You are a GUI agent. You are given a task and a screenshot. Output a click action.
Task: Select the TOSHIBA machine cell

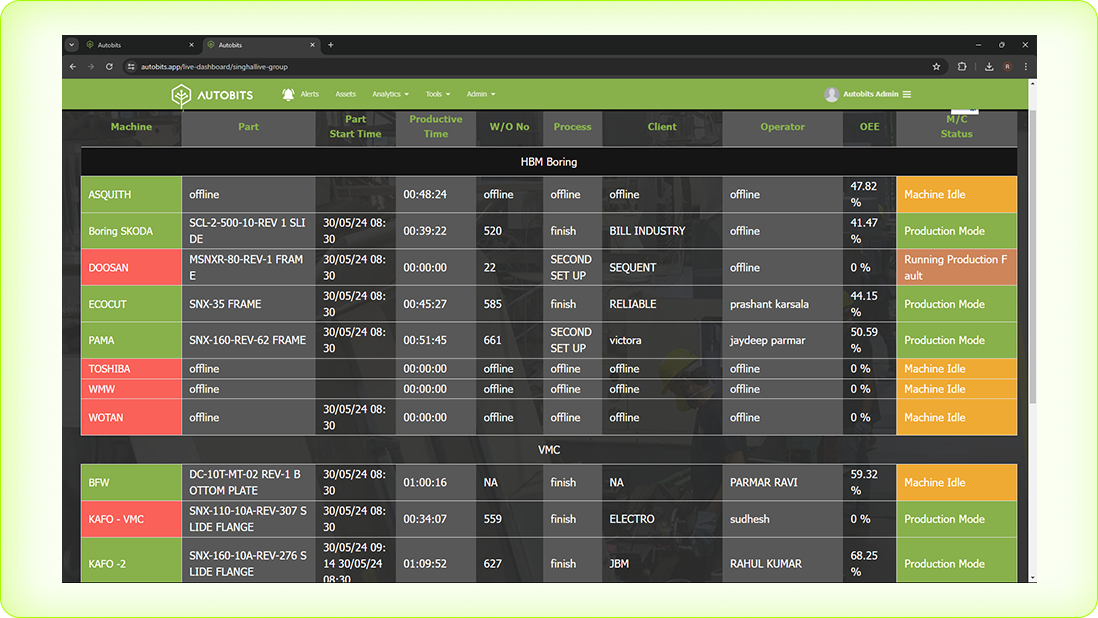(131, 369)
